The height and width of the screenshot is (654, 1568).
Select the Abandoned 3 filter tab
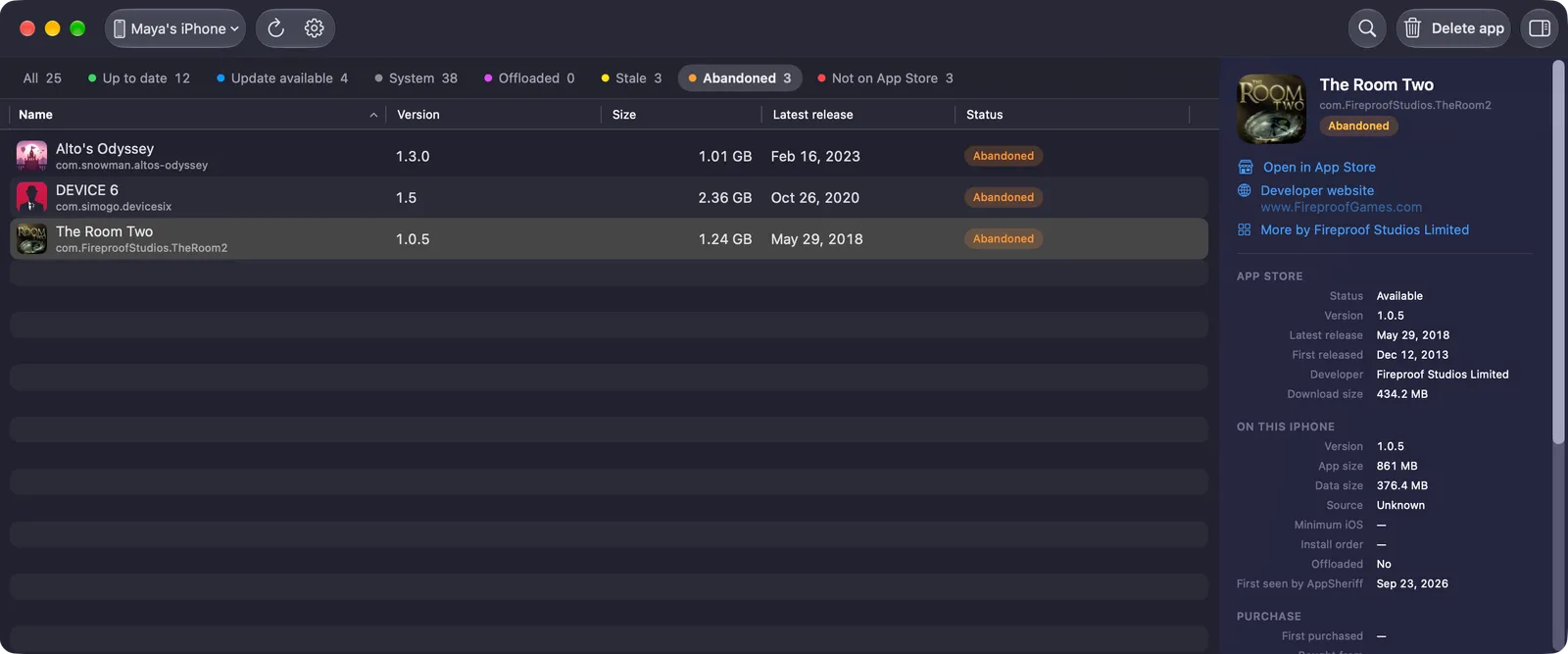click(x=740, y=77)
